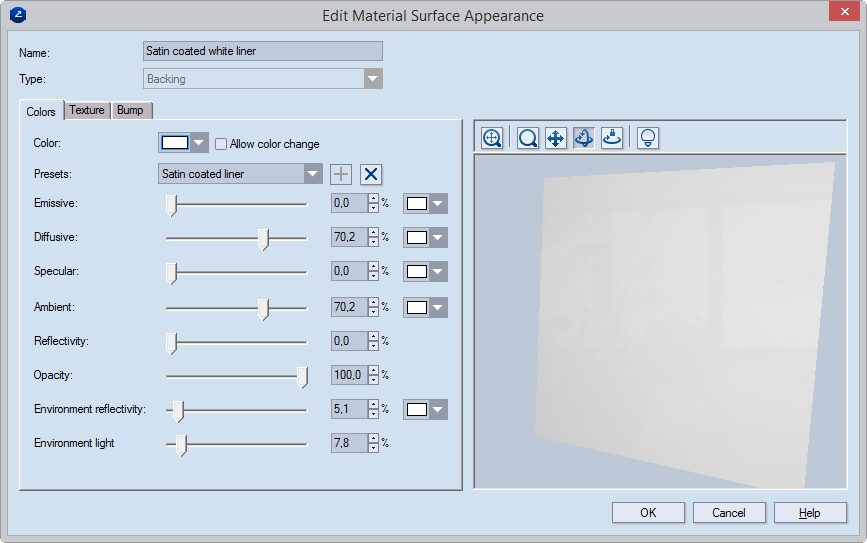Select the zoom magnifier tool
The height and width of the screenshot is (543, 867).
(x=528, y=138)
